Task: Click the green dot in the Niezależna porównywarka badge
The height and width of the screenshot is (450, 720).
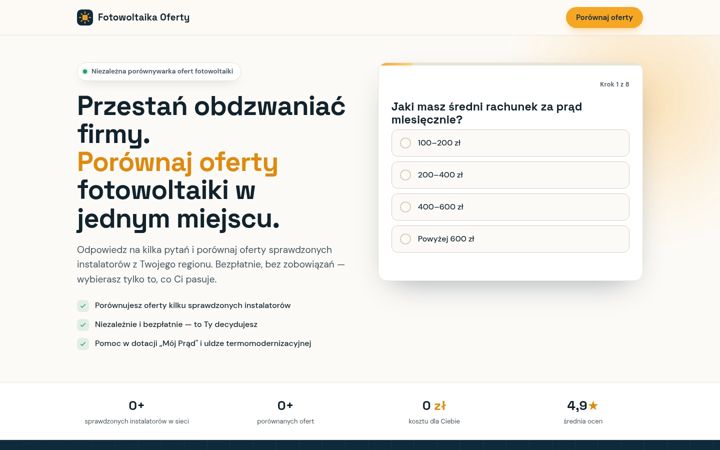Action: [85, 71]
